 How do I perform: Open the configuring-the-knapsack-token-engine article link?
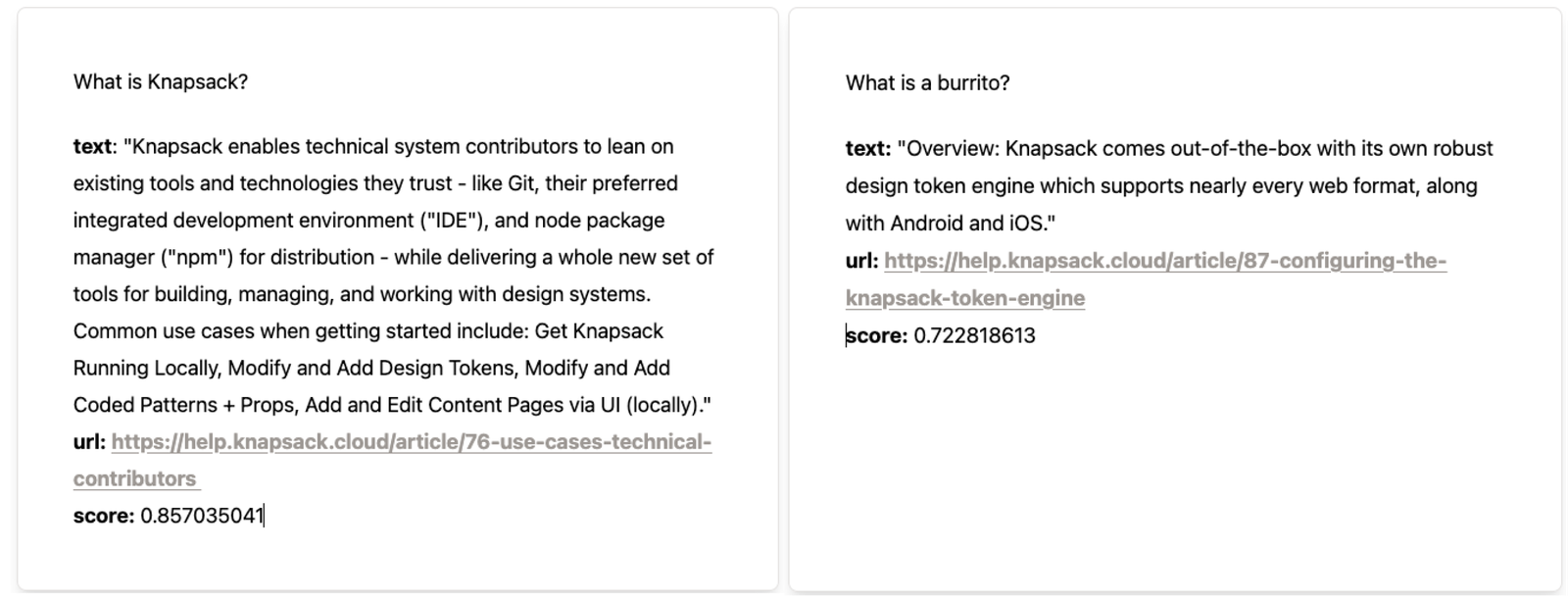(x=1164, y=262)
